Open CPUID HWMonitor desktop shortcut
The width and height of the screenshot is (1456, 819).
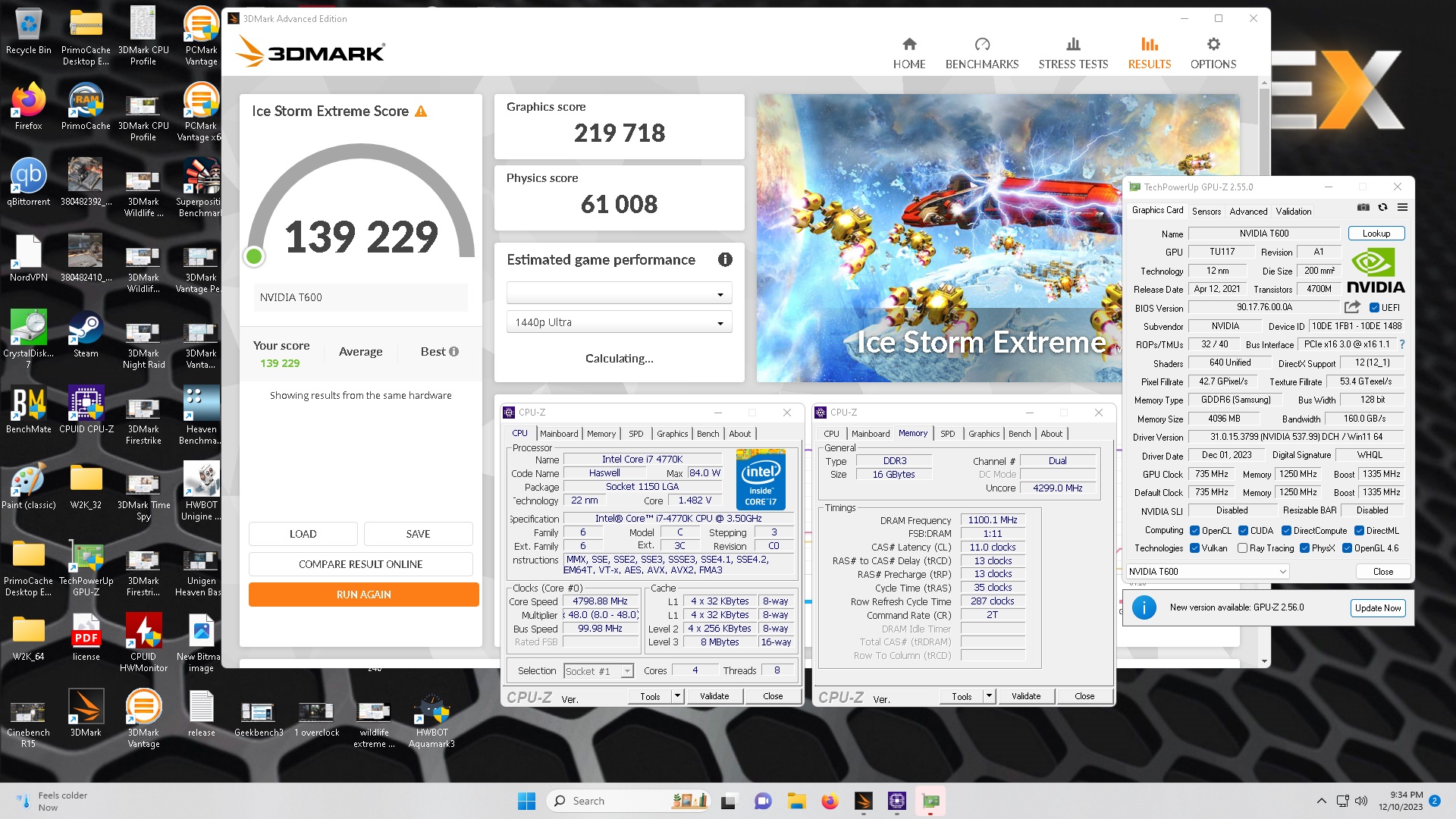[143, 643]
